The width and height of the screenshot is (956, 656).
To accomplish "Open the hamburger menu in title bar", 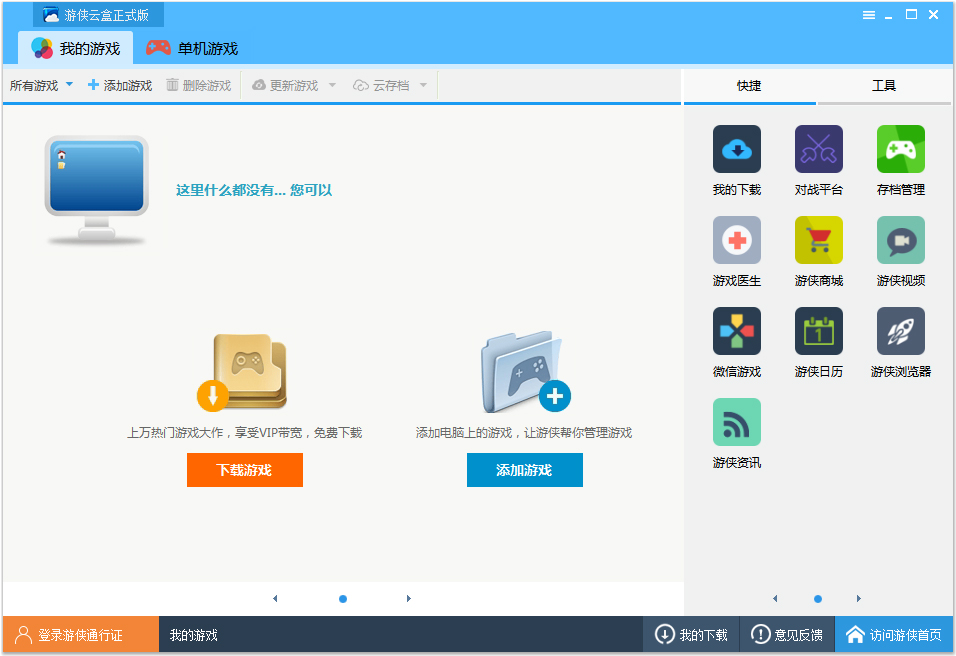I will pyautogui.click(x=869, y=15).
